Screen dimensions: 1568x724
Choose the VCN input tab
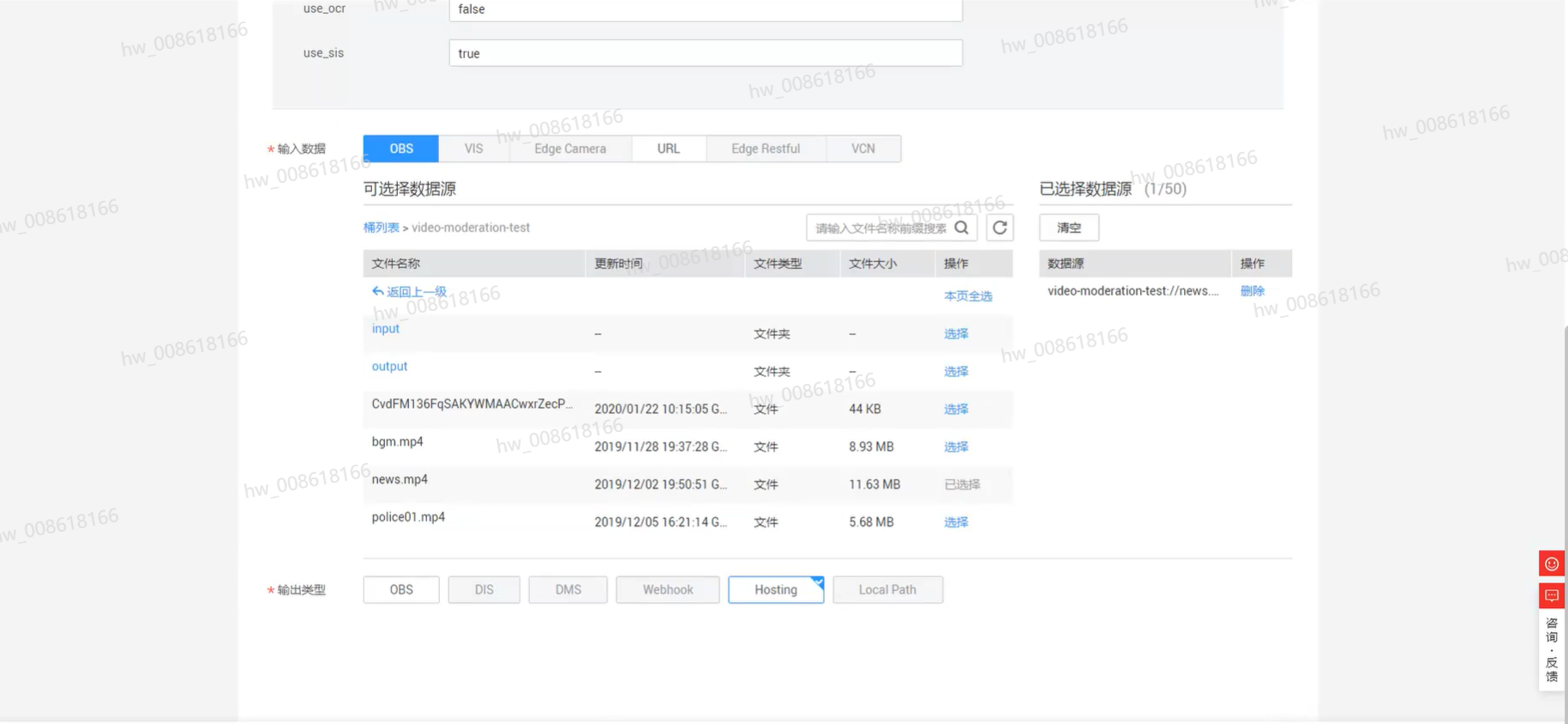tap(863, 149)
